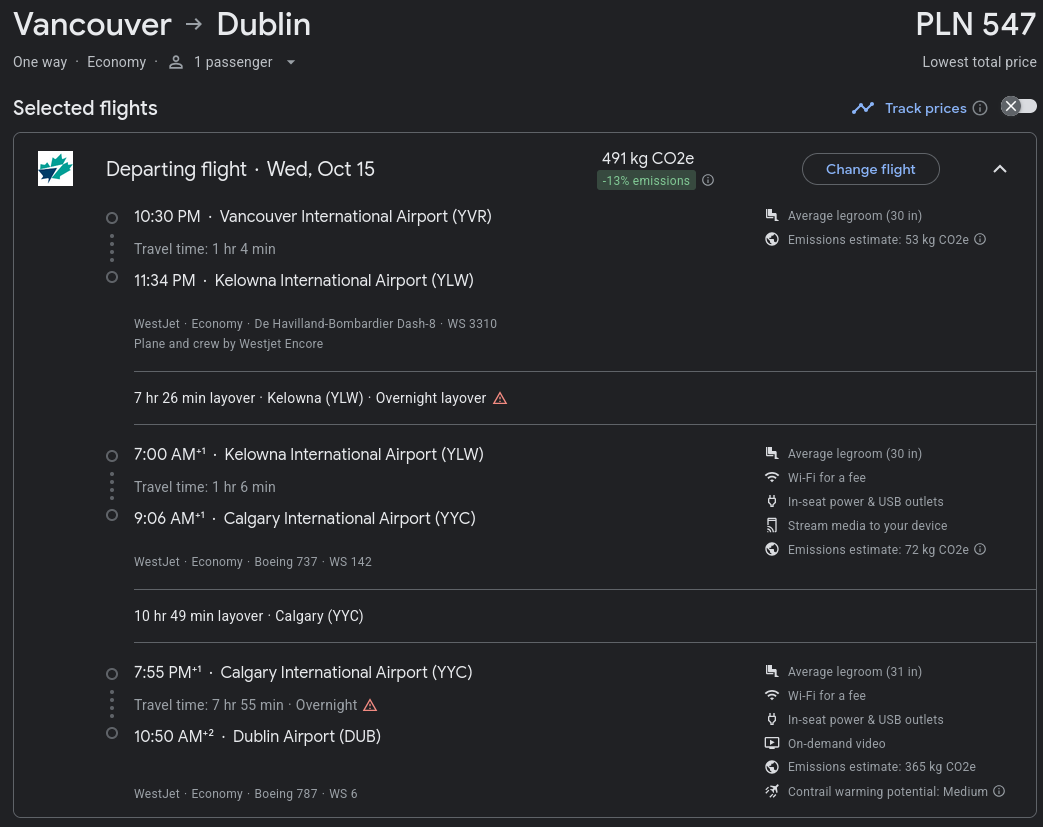
Task: Click legroom seat icon for 30 in YVR flight
Action: [772, 215]
